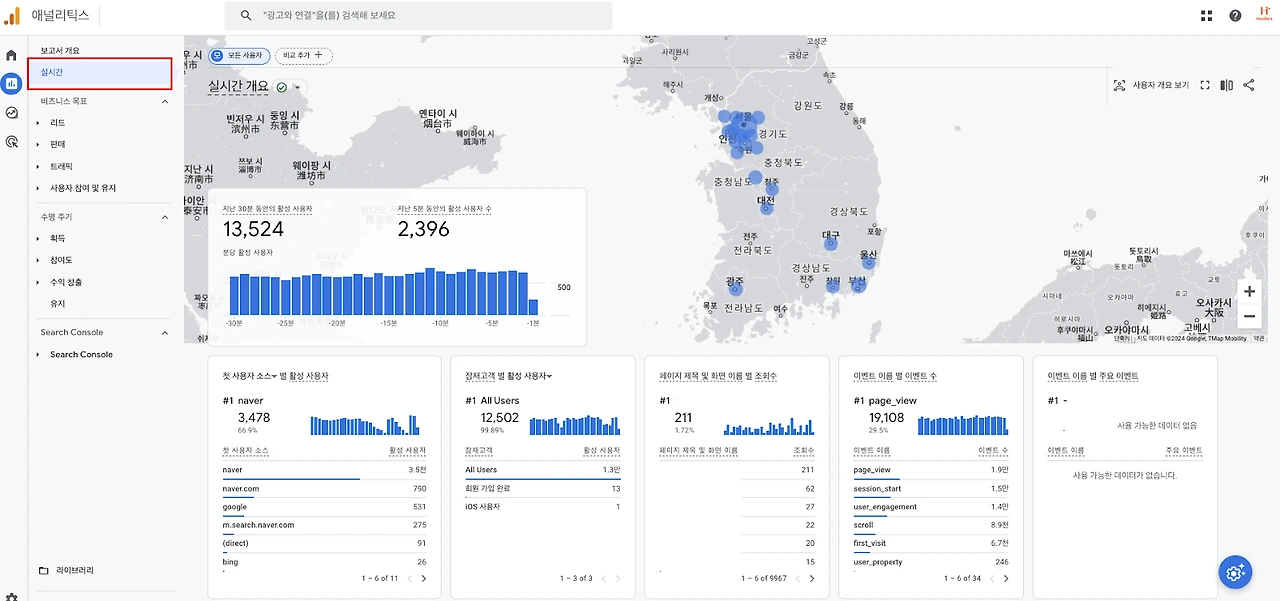Click the 라이브러리 folder icon

43,570
